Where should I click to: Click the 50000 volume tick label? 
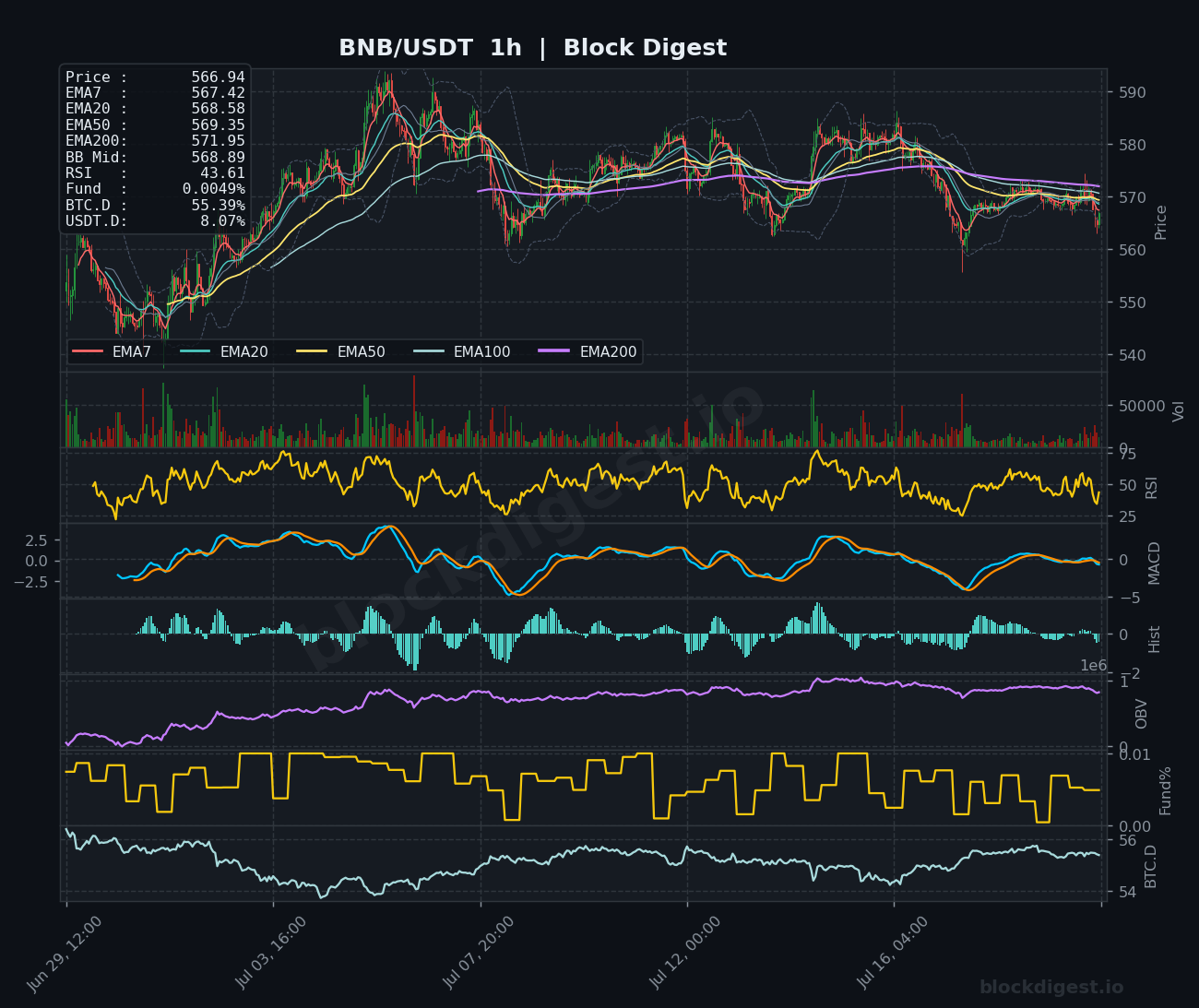pos(1141,406)
